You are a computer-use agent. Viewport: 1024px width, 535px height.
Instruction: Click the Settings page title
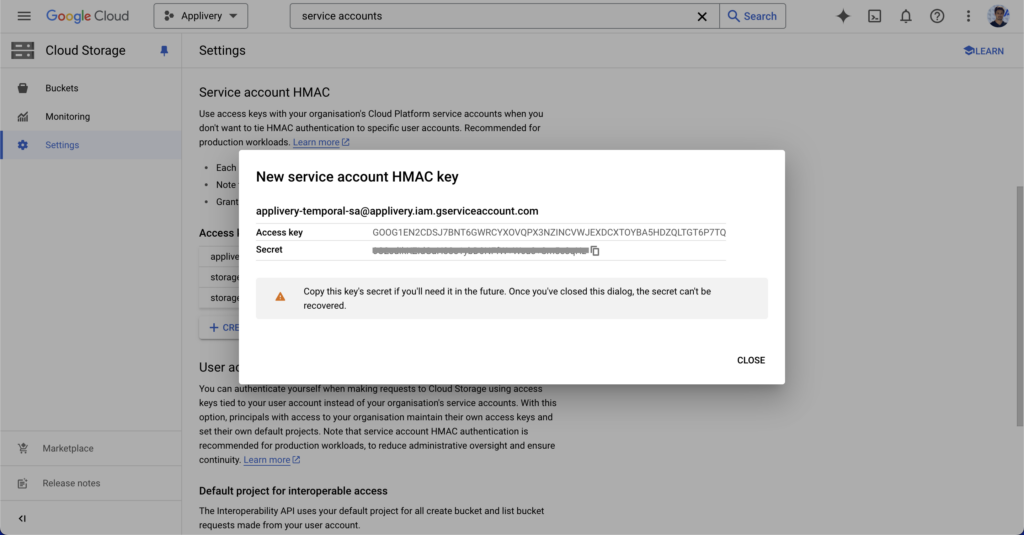point(222,50)
